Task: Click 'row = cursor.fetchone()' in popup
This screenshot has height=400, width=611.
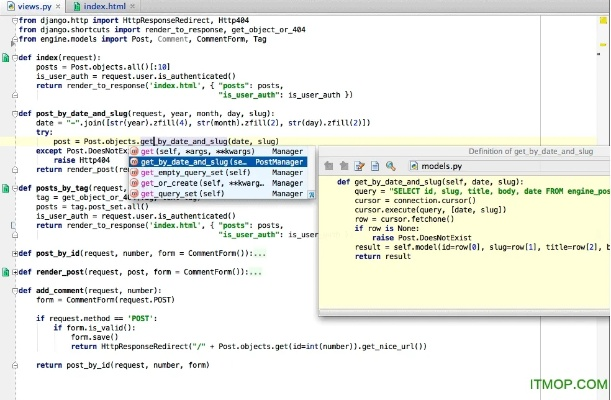Action: [404, 219]
